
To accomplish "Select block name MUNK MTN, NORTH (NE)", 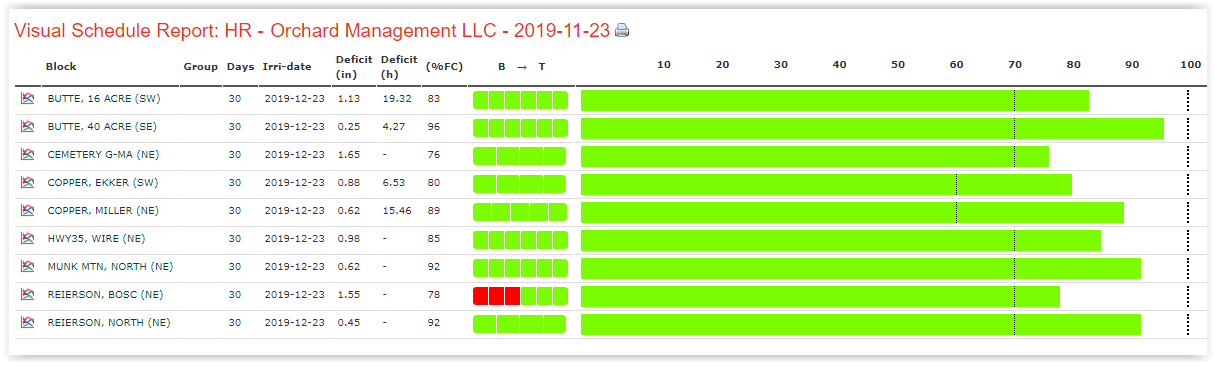I will [110, 267].
